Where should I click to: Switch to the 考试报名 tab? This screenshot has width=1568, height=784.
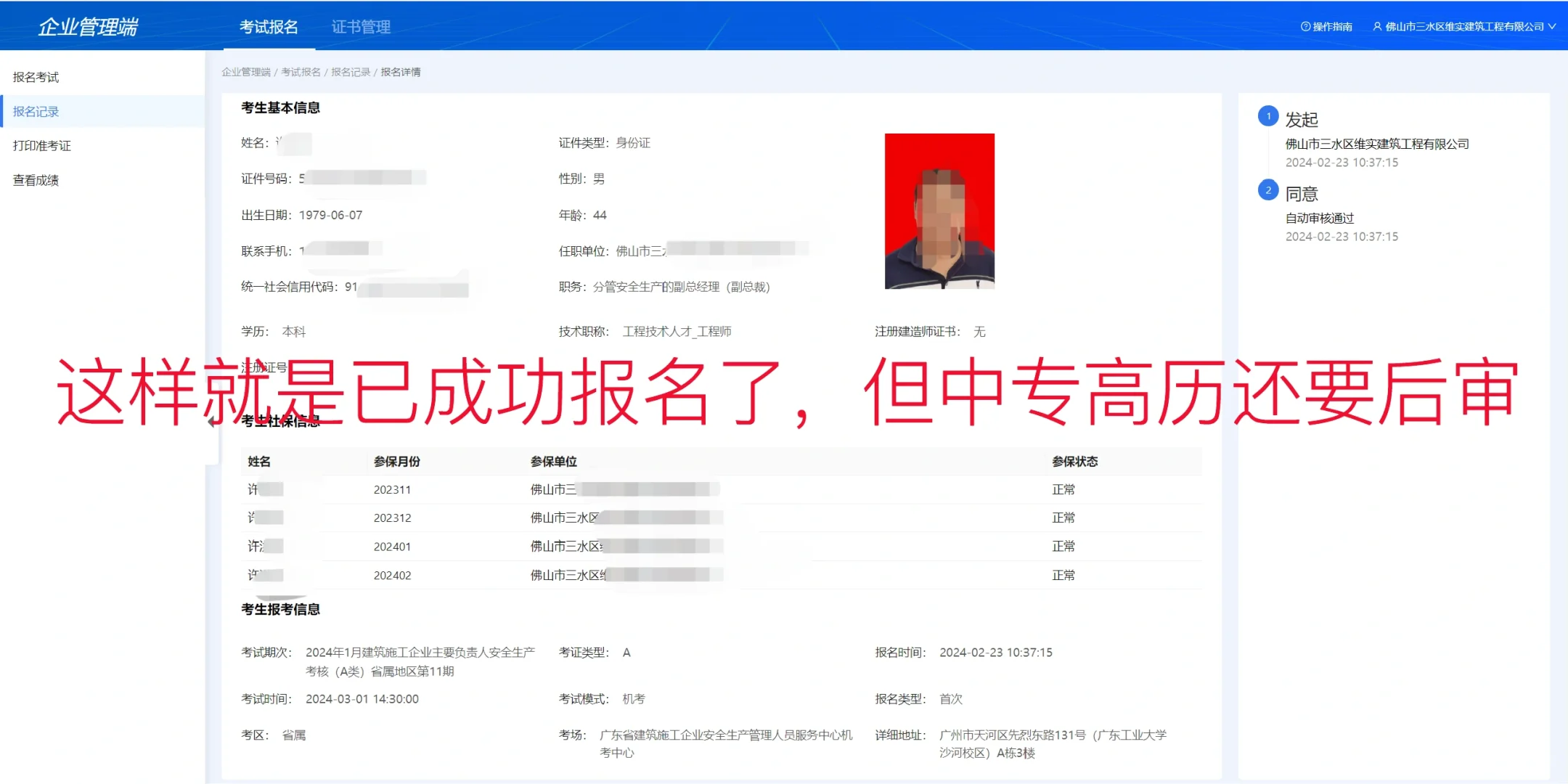click(x=269, y=27)
